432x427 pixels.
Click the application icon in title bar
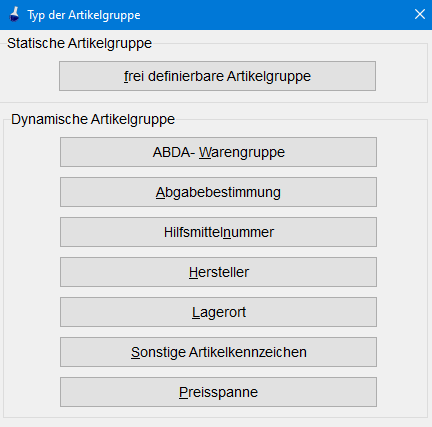pyautogui.click(x=14, y=15)
